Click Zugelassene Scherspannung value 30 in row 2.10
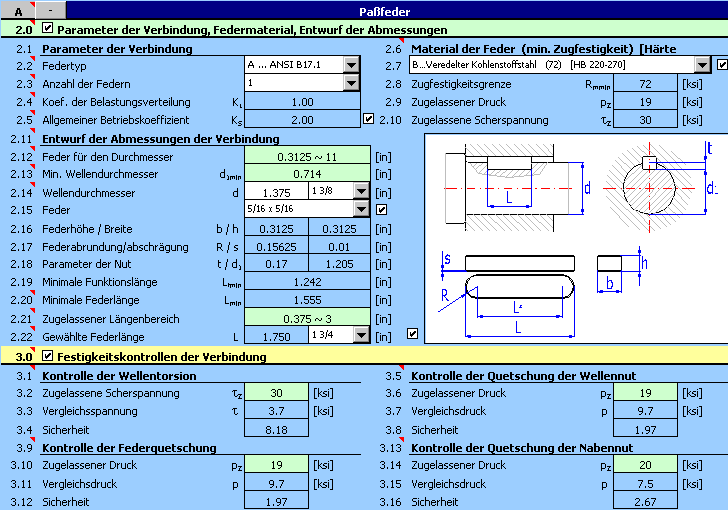The width and height of the screenshot is (728, 510). 645,120
